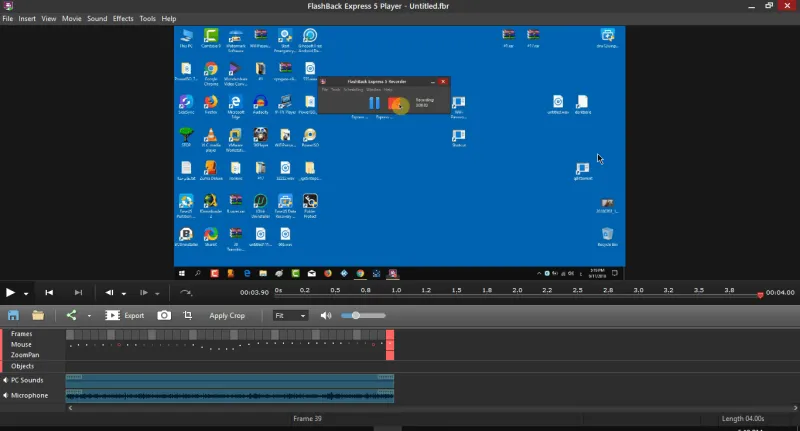Mute the PC Sounds track
This screenshot has height=431, width=800.
(x=5, y=380)
